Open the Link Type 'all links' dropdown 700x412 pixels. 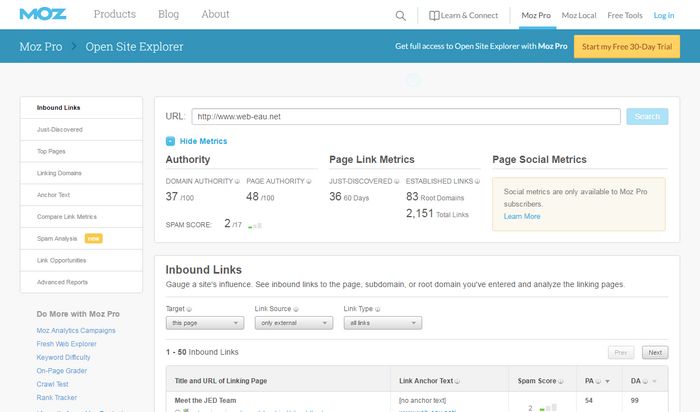click(383, 323)
